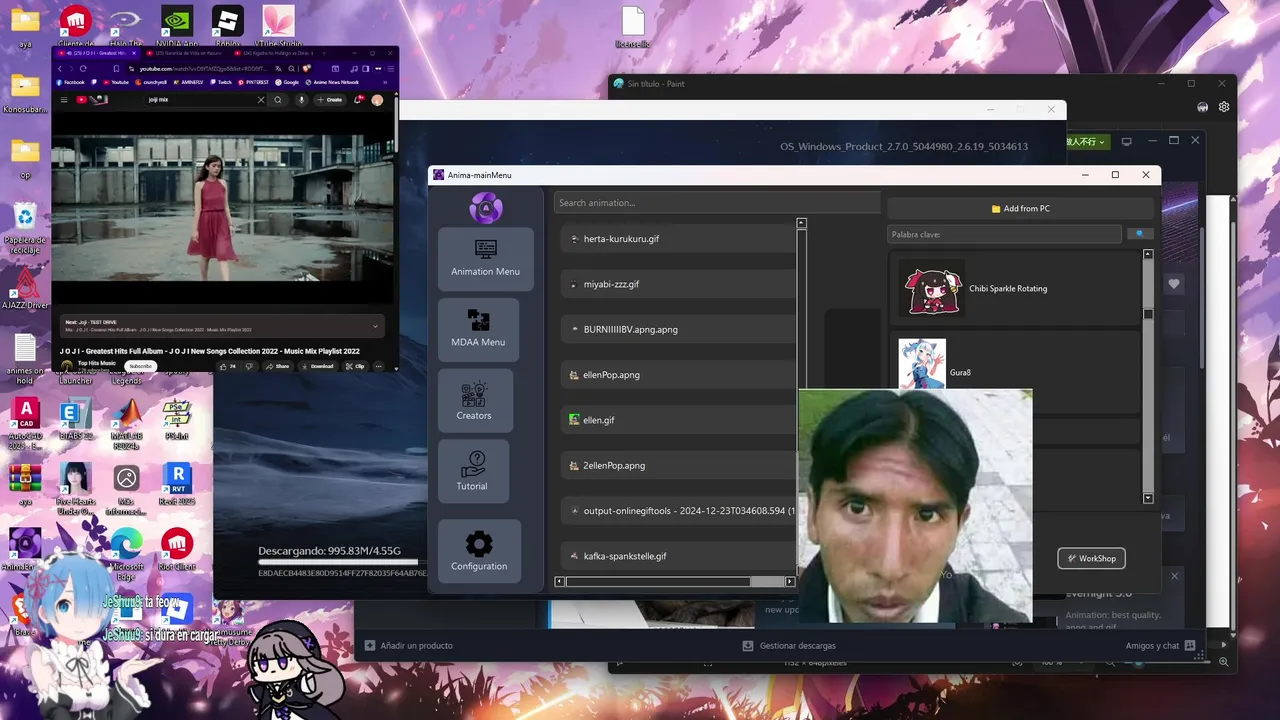
Task: Click the Share button under video
Action: point(277,366)
